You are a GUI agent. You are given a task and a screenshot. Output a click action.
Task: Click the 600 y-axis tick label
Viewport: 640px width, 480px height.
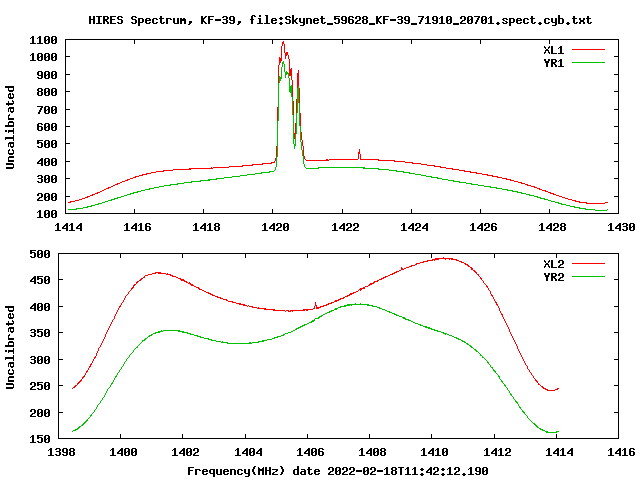pyautogui.click(x=47, y=127)
